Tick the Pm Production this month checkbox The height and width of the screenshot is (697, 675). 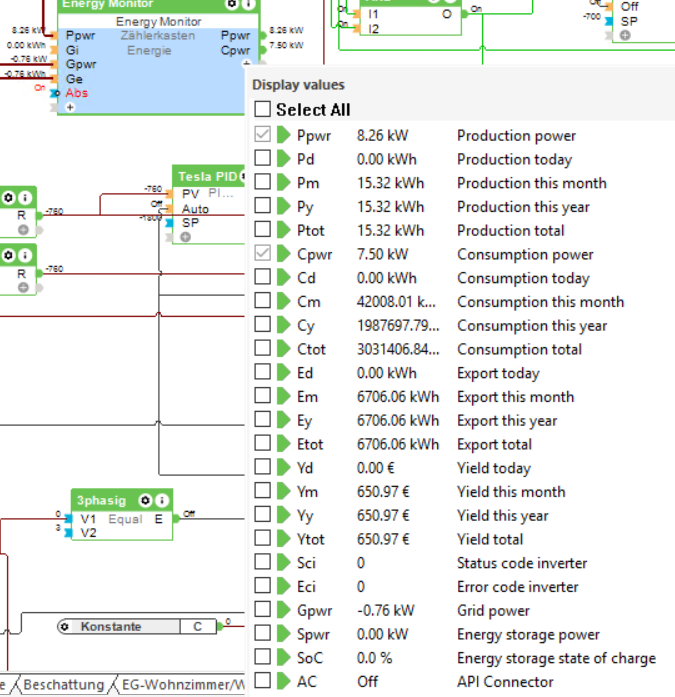[x=262, y=182]
